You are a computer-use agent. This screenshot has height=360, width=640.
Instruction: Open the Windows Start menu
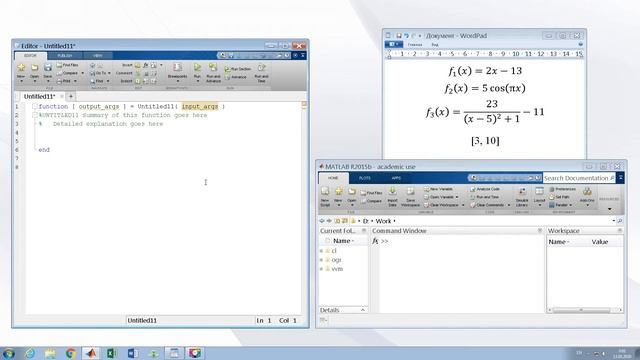(9, 353)
